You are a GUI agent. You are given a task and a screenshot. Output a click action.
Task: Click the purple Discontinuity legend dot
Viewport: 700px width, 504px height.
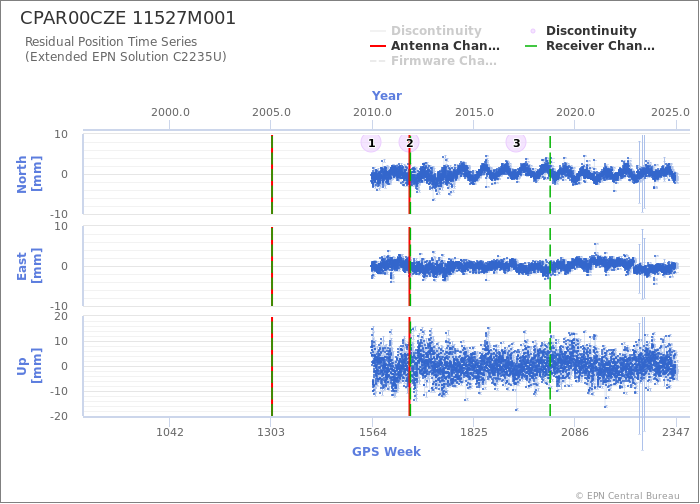coord(533,31)
